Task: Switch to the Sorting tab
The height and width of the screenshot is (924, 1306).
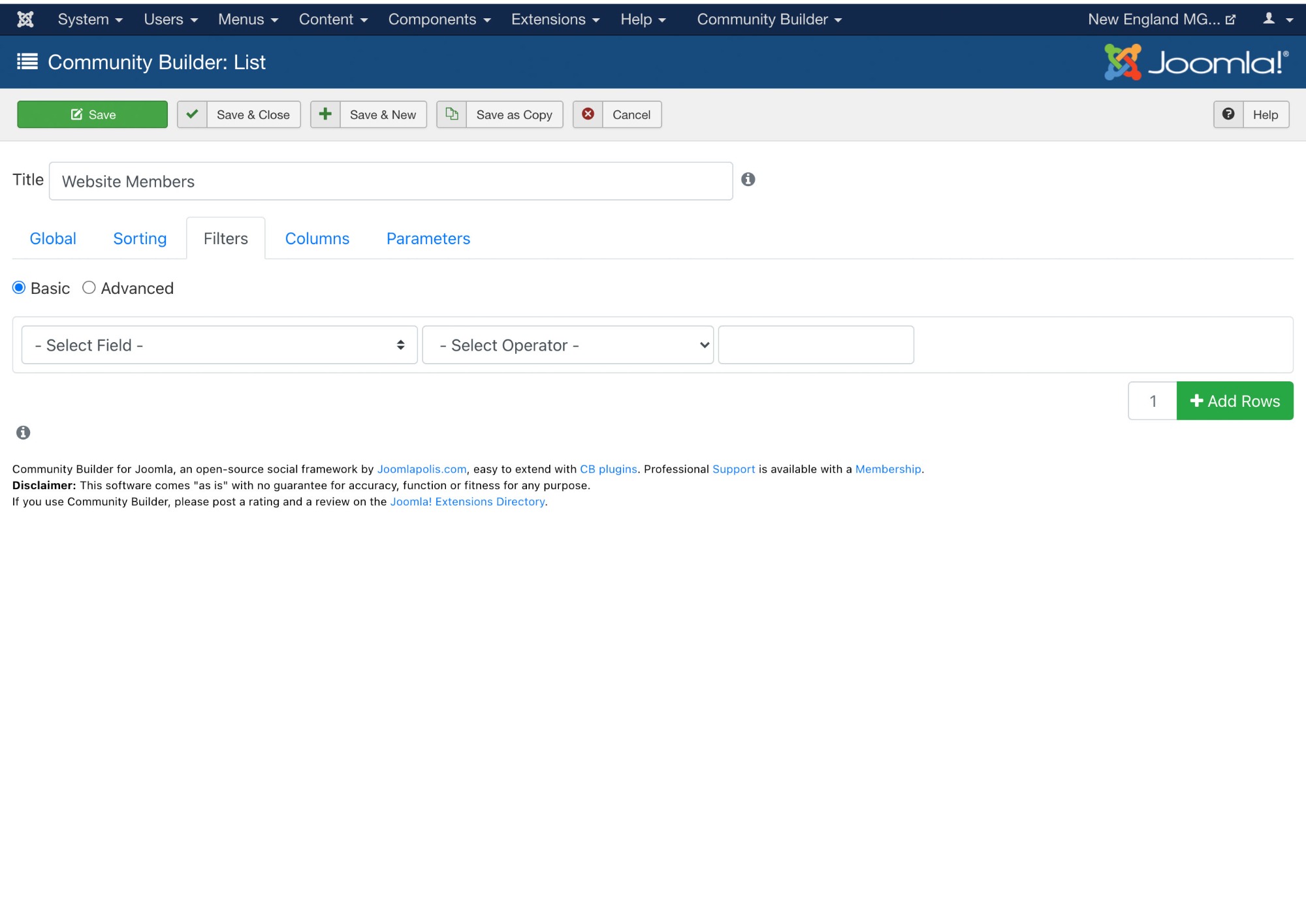Action: pos(140,238)
